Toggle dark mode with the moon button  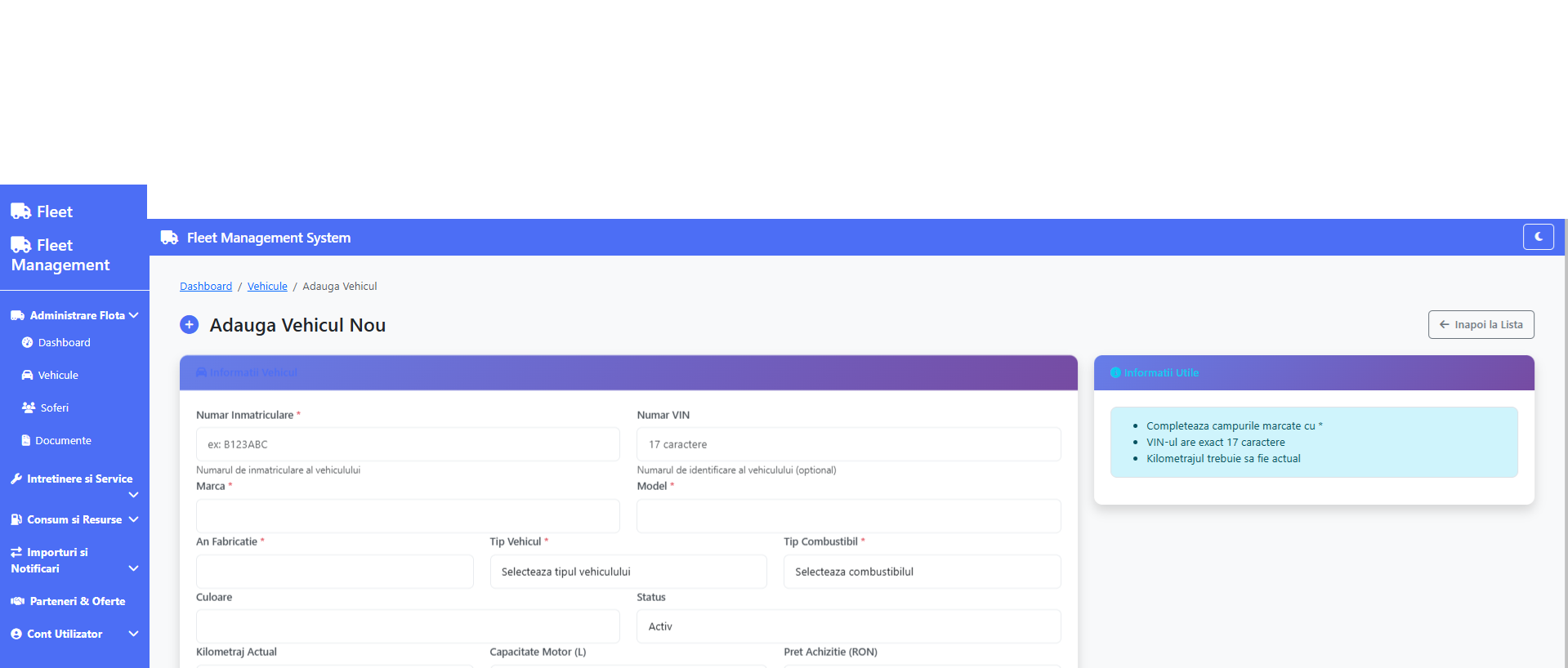click(x=1538, y=237)
